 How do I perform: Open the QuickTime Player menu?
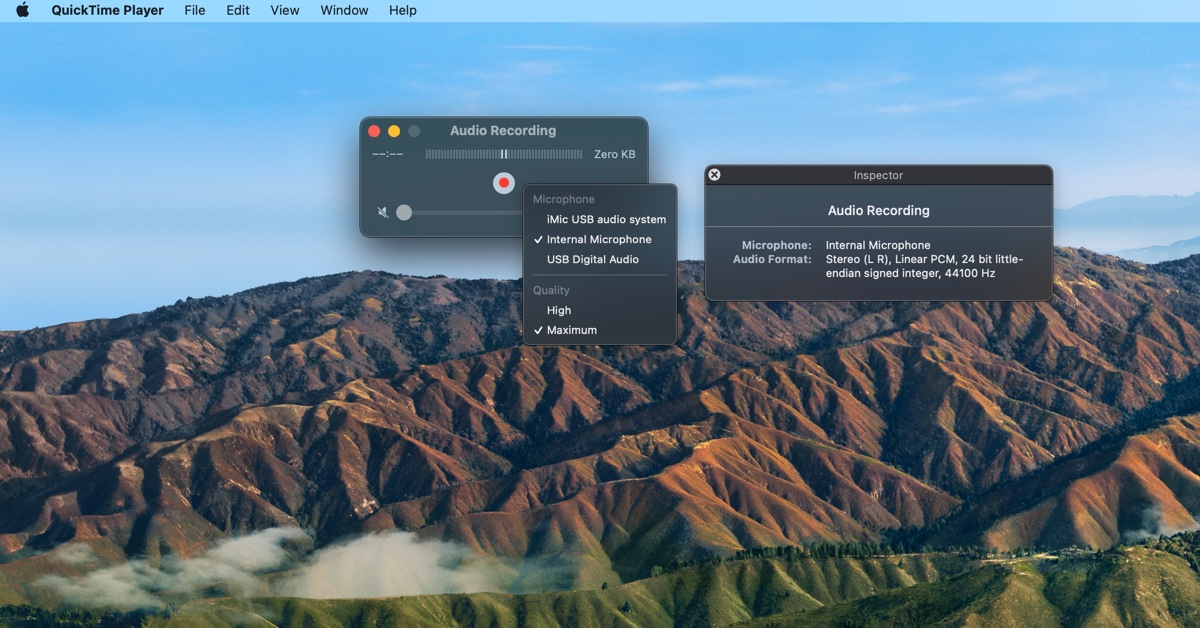click(x=108, y=10)
